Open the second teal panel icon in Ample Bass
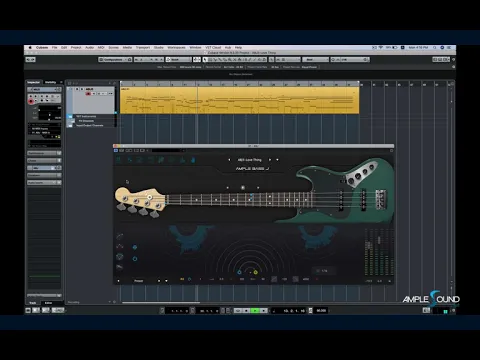480x360 pixels. (130, 160)
